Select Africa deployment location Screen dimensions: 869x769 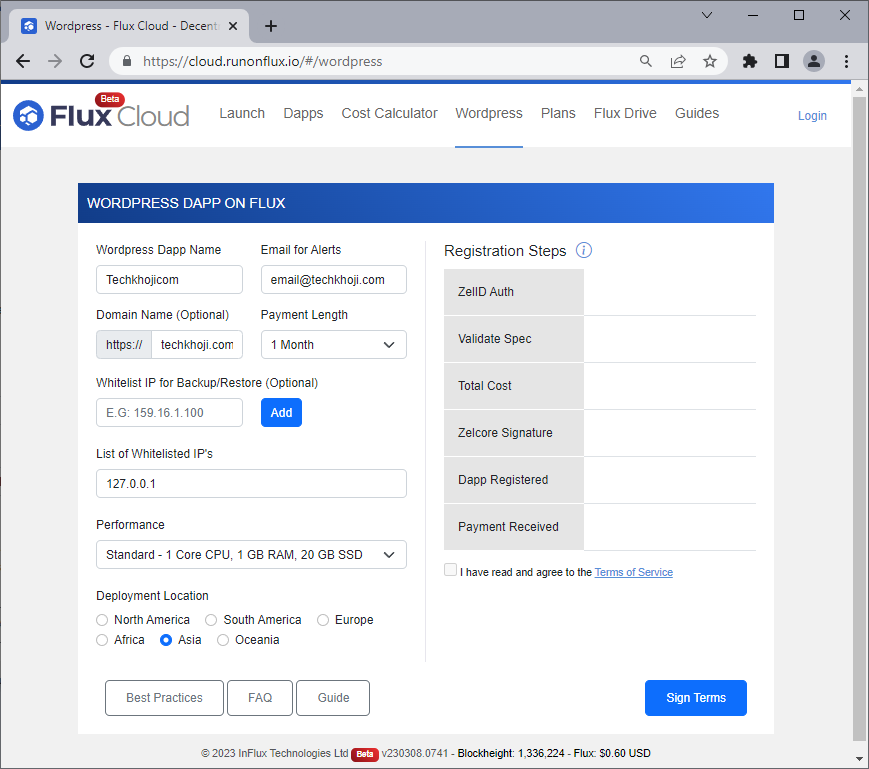coord(102,640)
